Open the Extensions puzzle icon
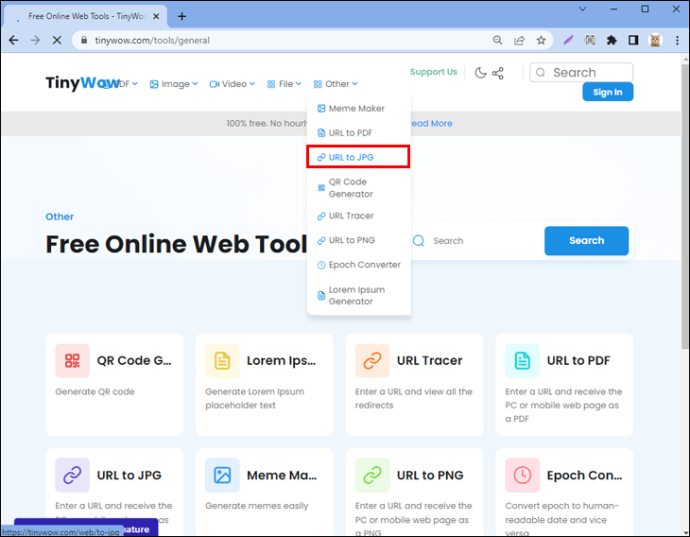Image resolution: width=690 pixels, height=537 pixels. (612, 40)
